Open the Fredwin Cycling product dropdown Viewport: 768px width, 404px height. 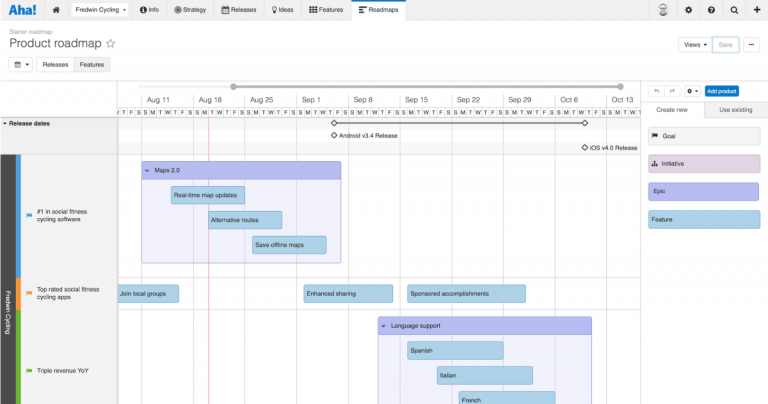102,10
